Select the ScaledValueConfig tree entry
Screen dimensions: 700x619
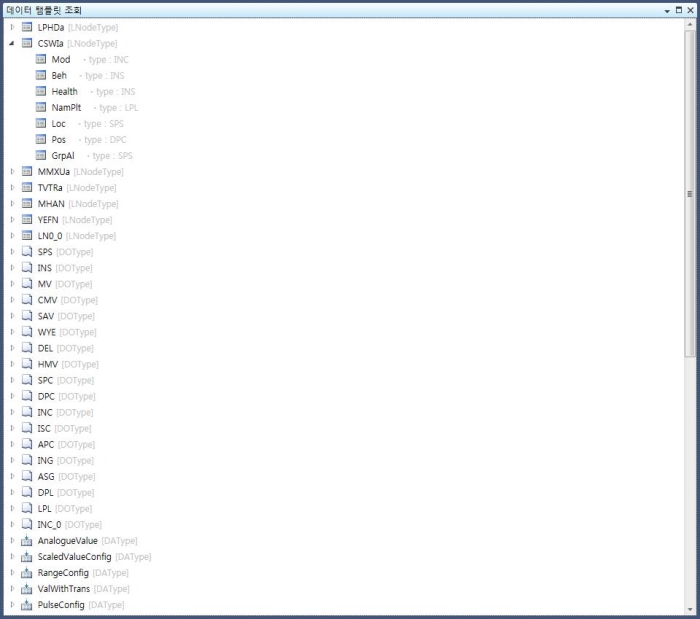click(75, 557)
